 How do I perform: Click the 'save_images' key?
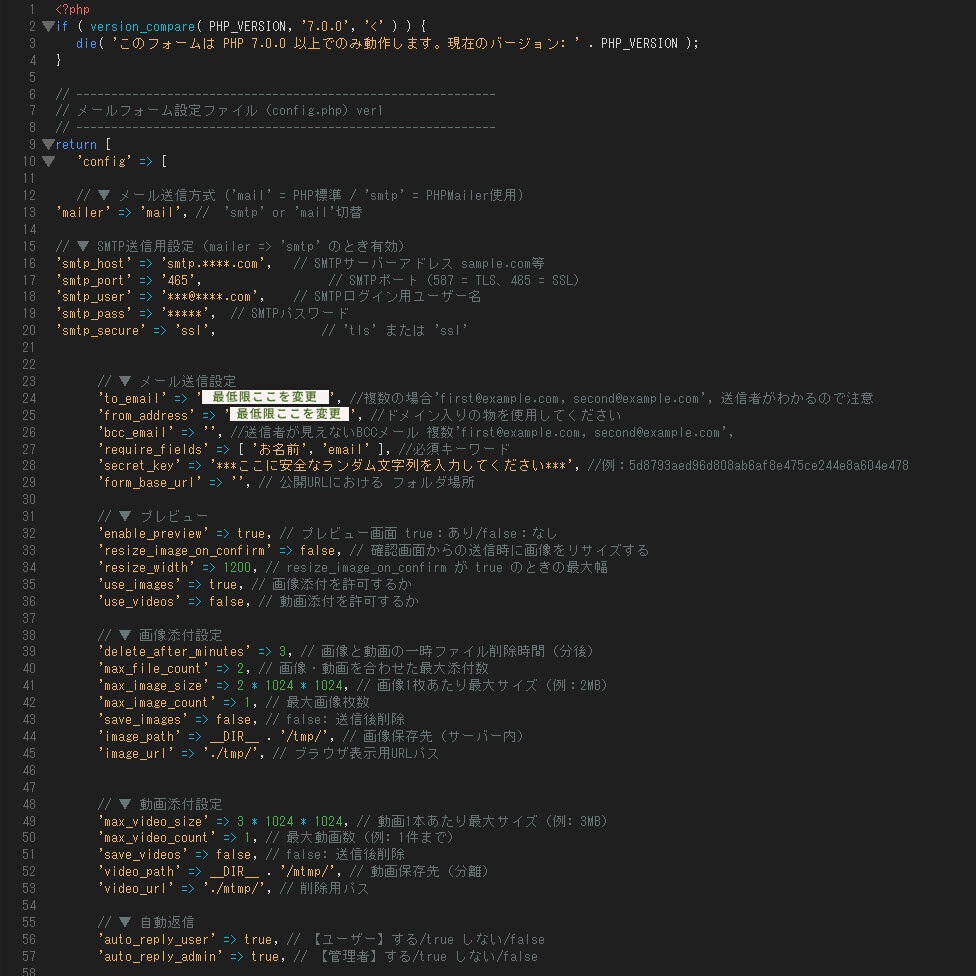pos(143,720)
